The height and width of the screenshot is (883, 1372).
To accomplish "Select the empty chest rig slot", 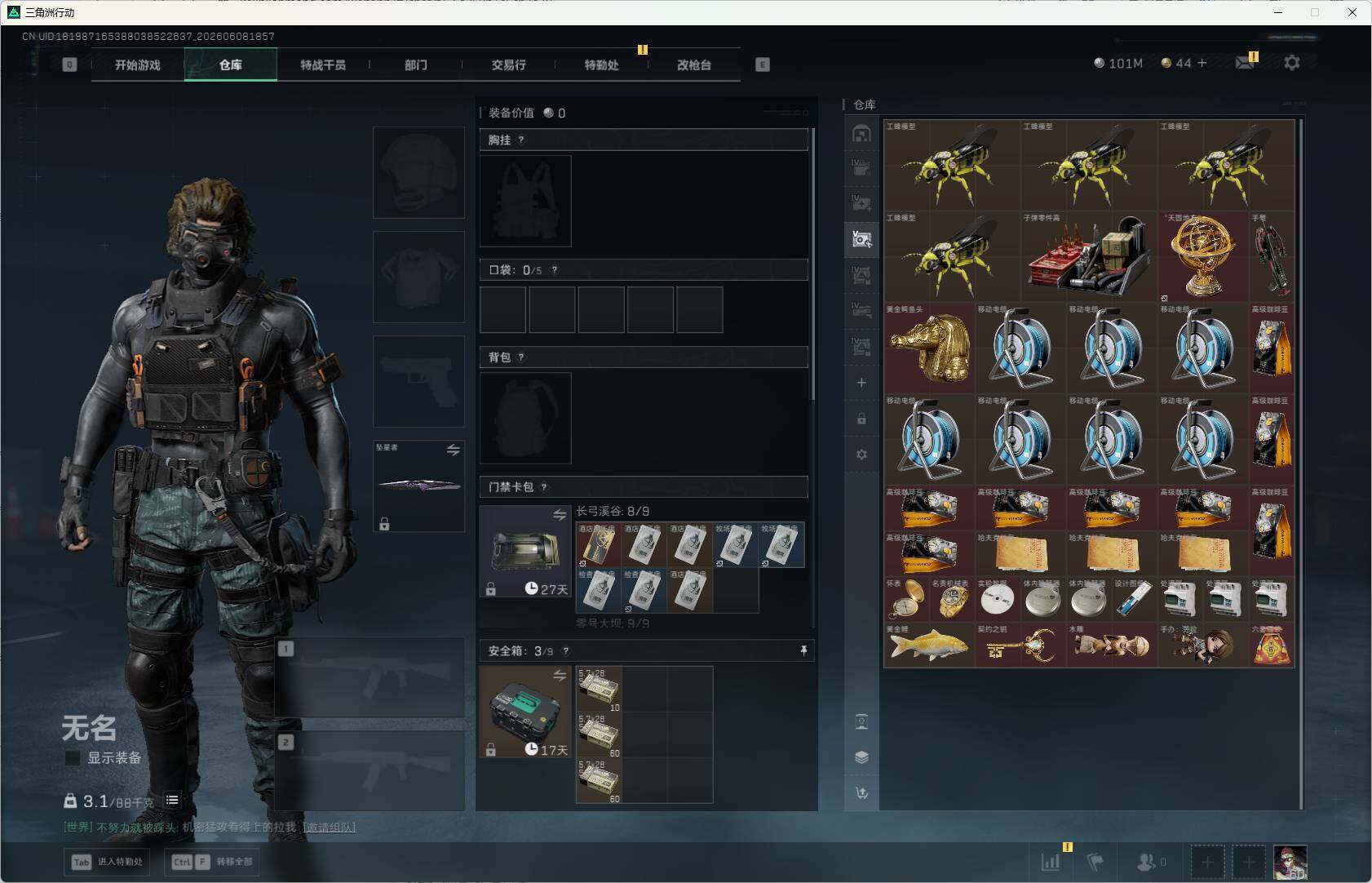I will click(525, 201).
